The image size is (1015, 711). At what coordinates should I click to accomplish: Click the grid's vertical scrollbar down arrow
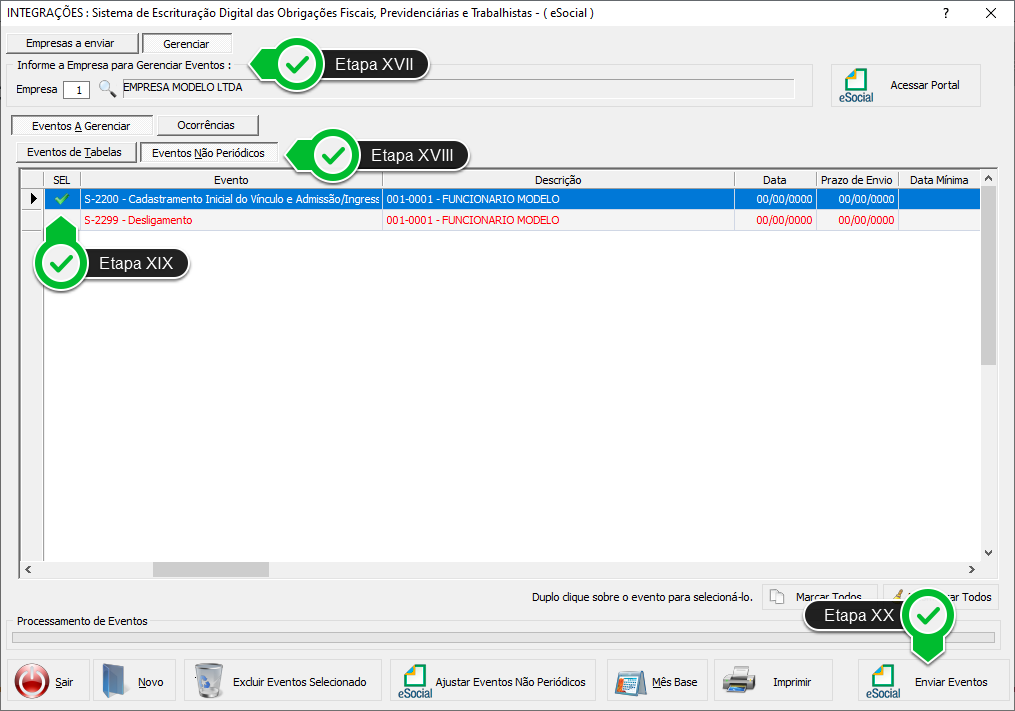[989, 552]
